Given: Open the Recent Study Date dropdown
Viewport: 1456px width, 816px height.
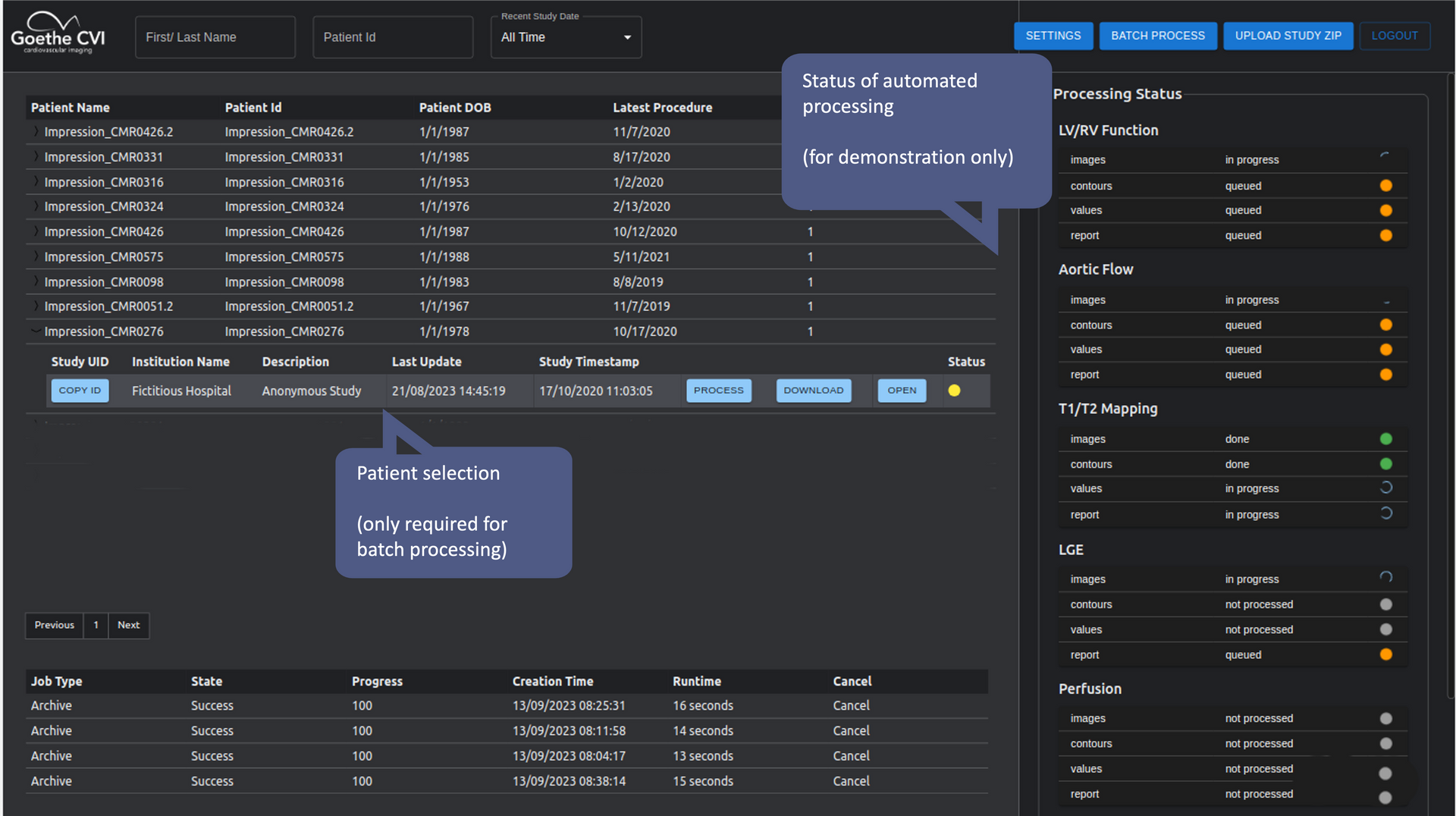Looking at the screenshot, I should coord(566,37).
